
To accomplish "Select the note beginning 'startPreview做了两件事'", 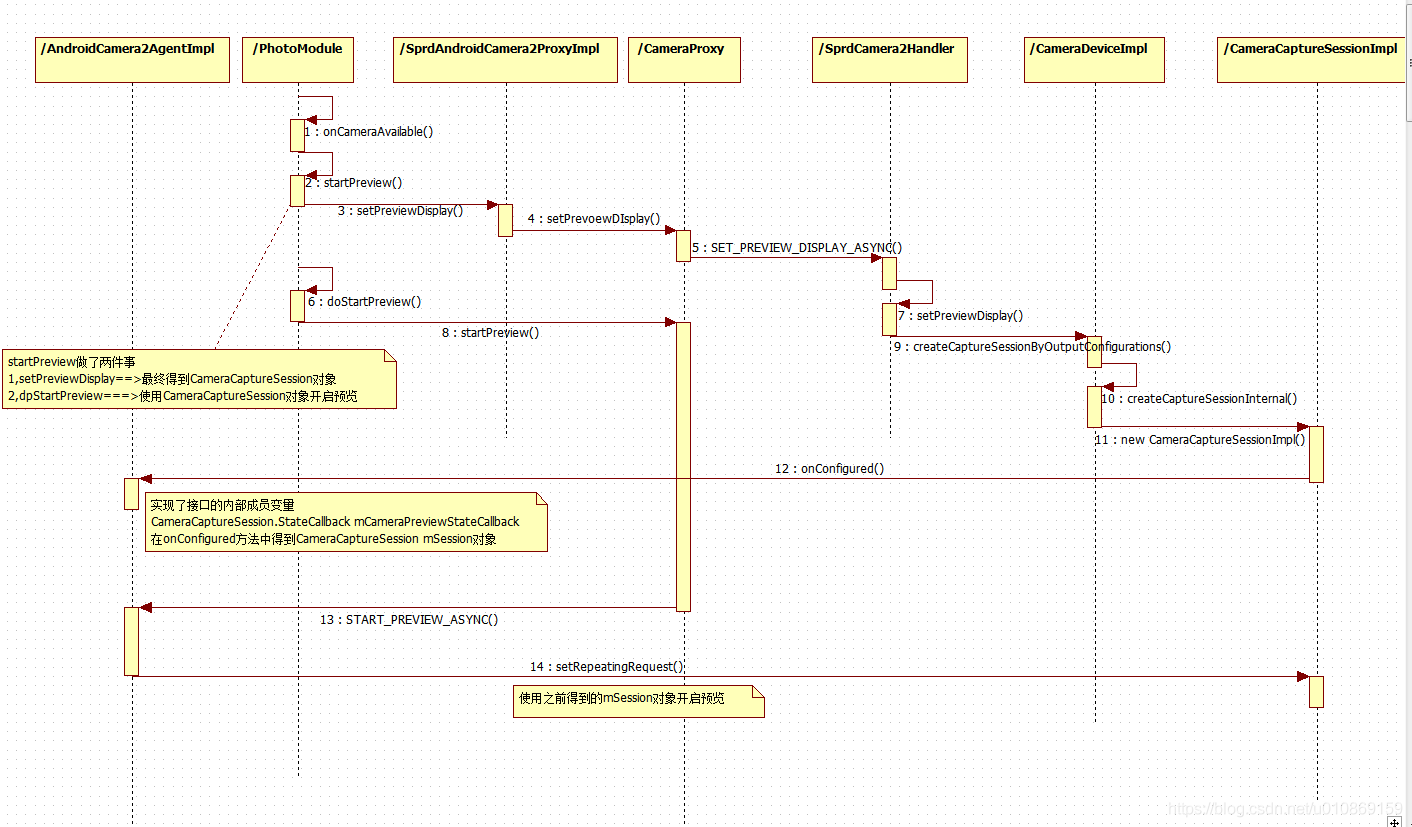I will [x=199, y=379].
